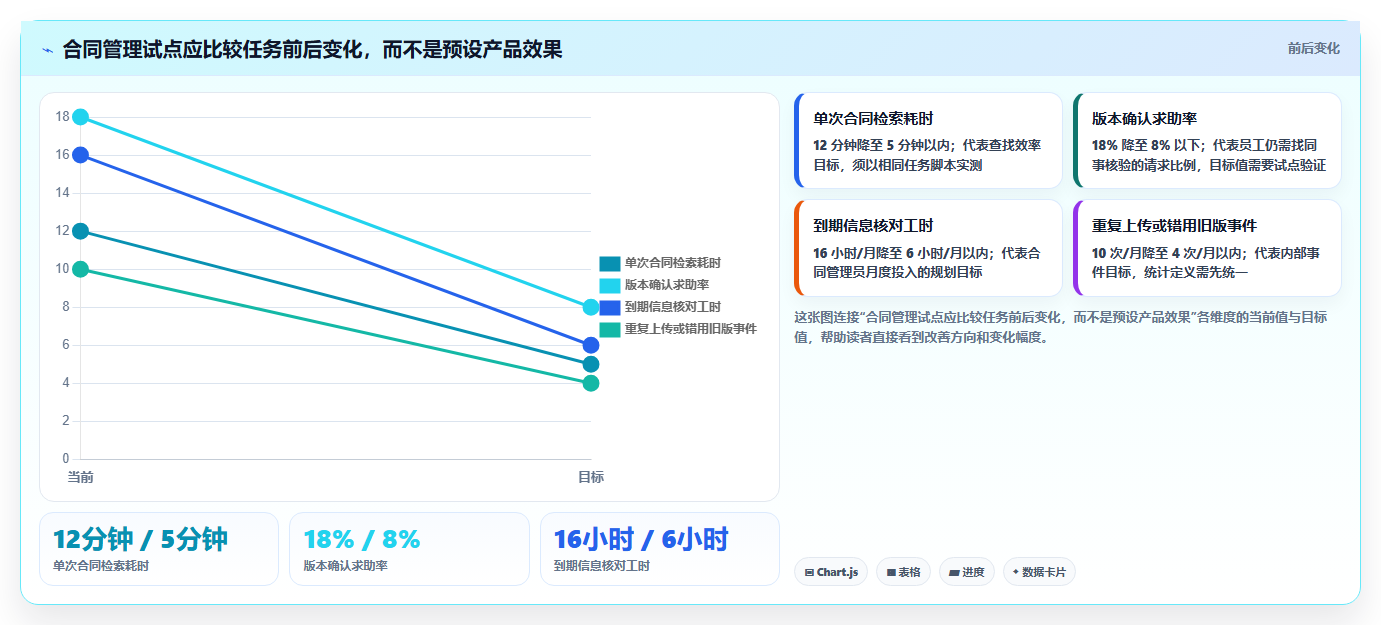The image size is (1381, 625).
Task: Click current data point at value 18
Action: coord(81,117)
